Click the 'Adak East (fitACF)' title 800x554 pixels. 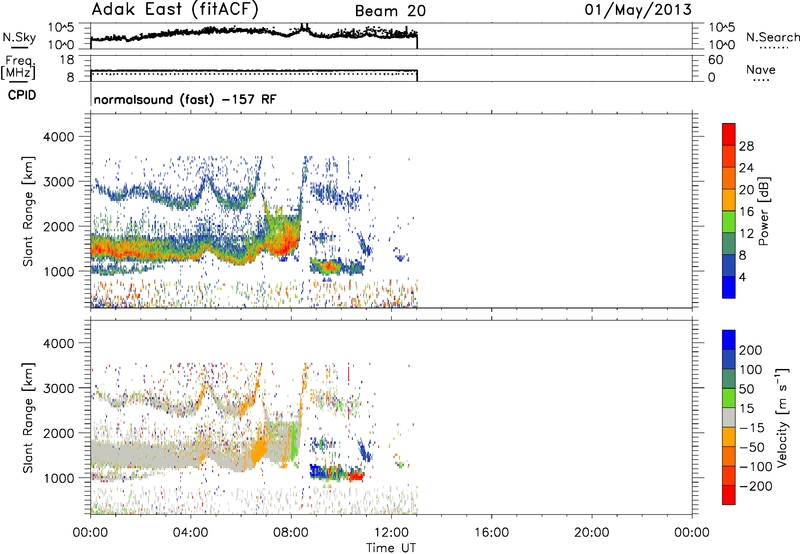tap(175, 9)
